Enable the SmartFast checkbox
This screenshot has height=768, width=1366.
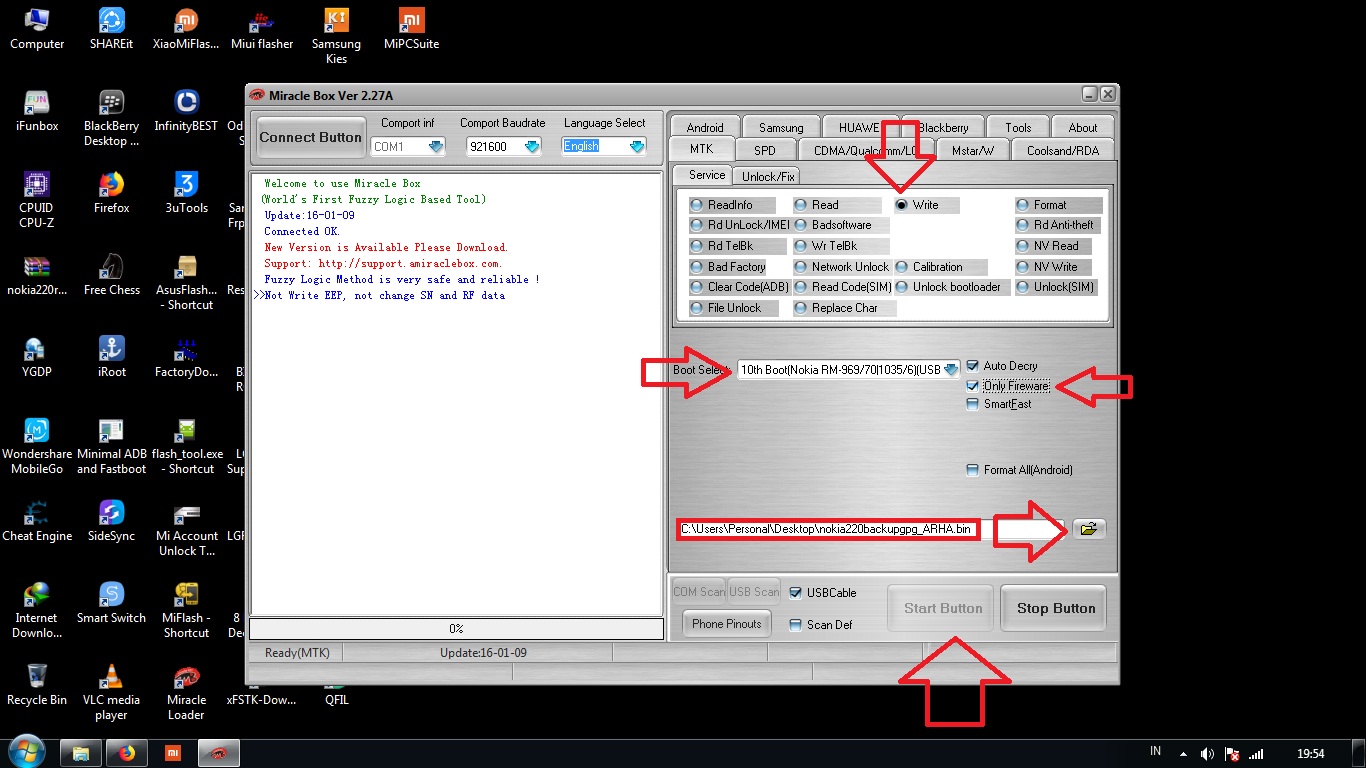tap(971, 403)
